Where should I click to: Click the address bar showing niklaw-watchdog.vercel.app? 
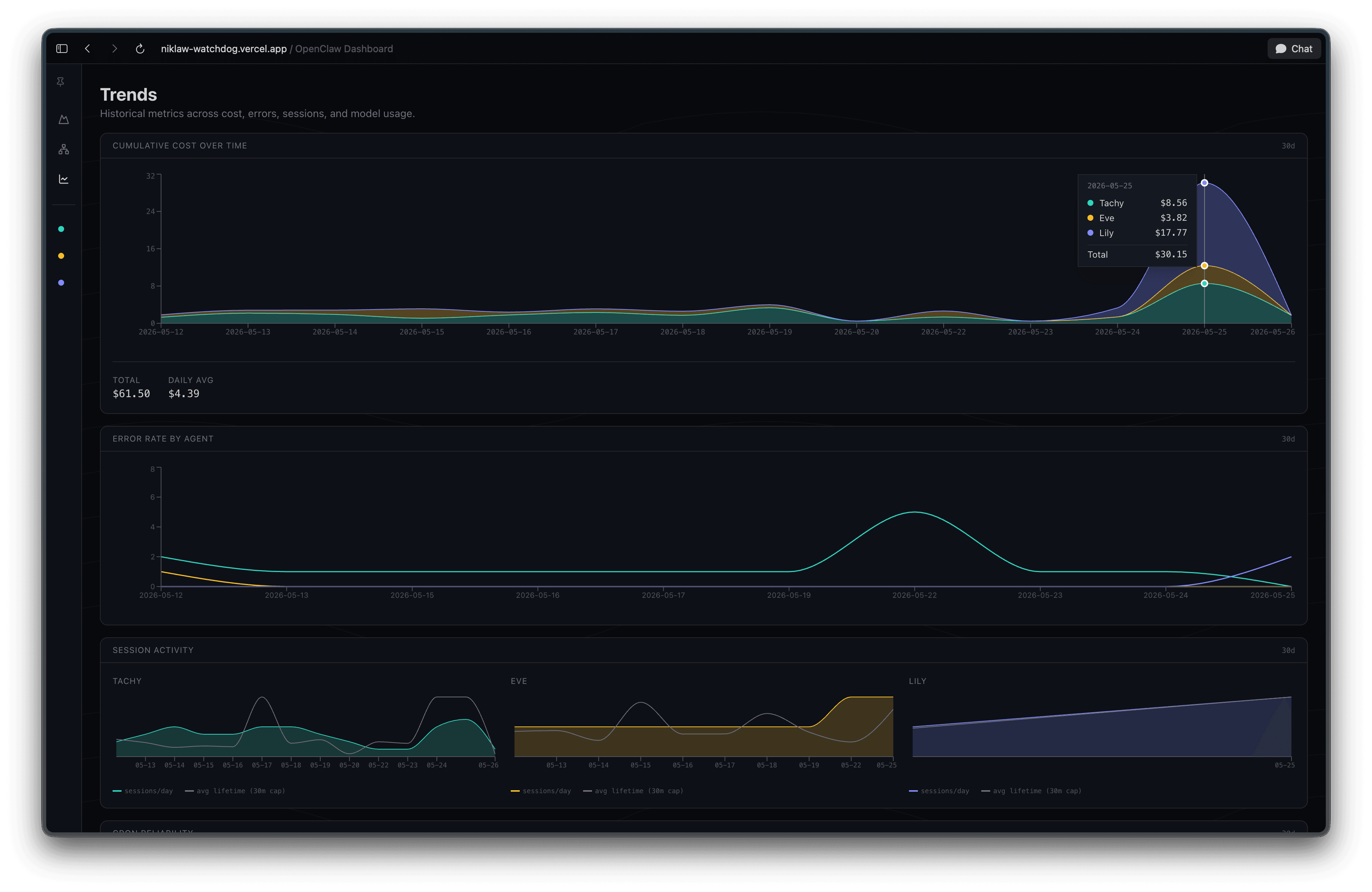[277, 49]
